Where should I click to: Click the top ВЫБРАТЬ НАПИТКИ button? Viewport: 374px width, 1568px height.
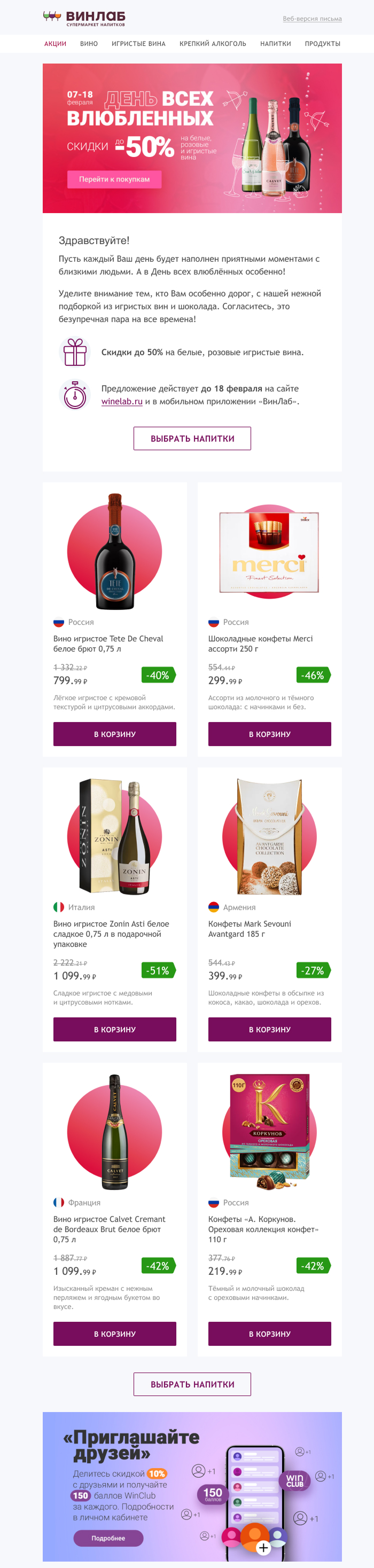click(x=192, y=438)
